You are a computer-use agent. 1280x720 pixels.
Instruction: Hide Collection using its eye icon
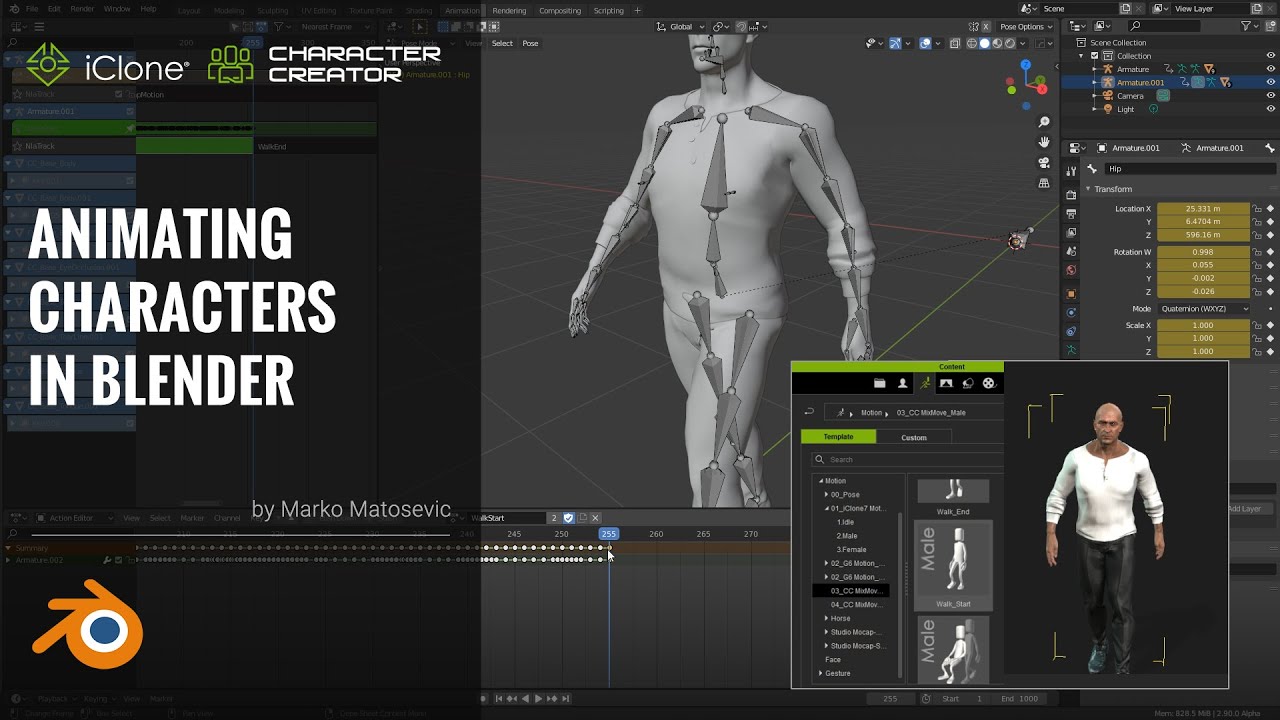tap(1271, 56)
